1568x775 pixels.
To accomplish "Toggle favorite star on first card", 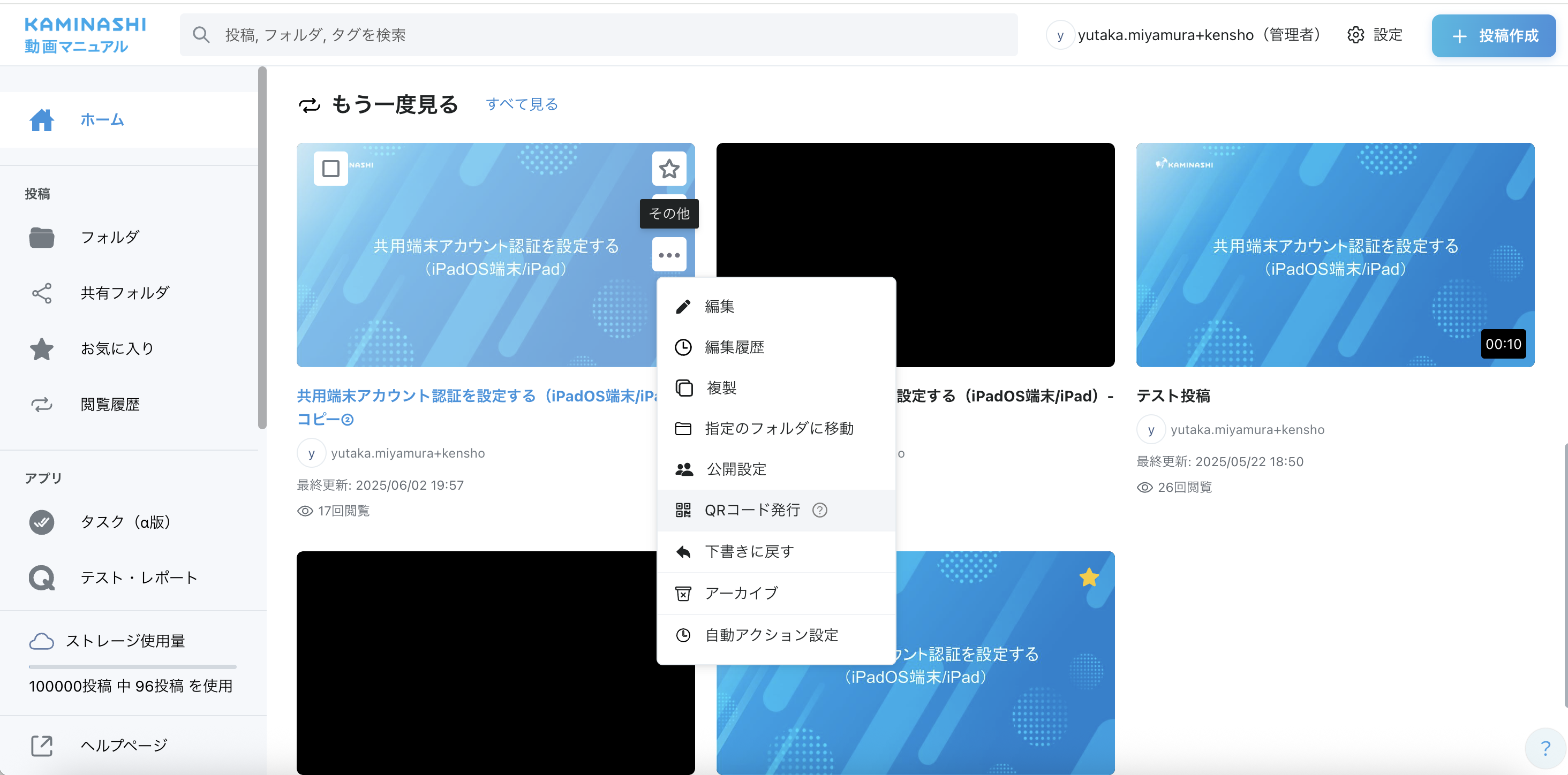I will pos(669,169).
